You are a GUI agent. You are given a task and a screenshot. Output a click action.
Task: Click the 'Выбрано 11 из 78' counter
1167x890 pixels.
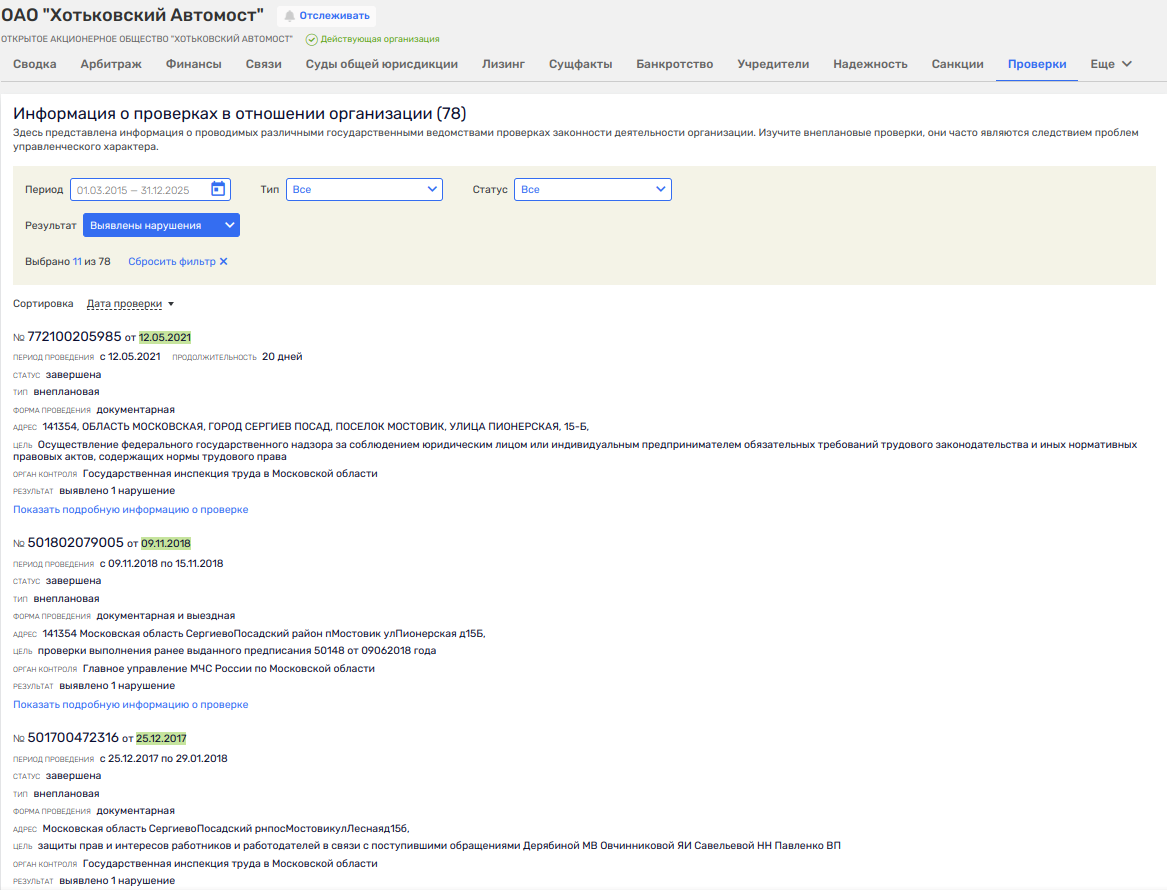point(68,261)
